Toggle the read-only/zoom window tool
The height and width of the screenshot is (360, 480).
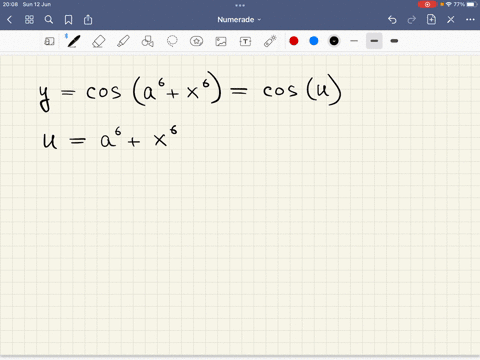click(x=49, y=41)
